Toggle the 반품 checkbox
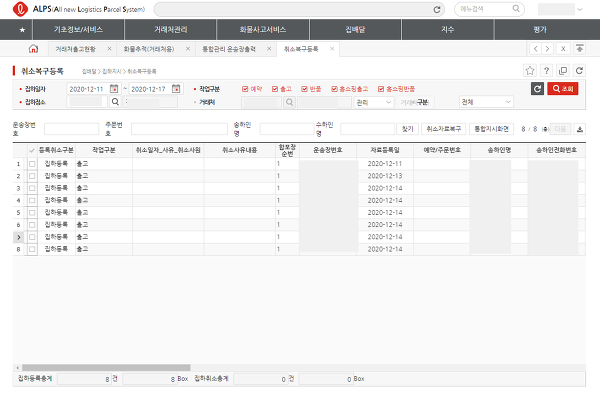Image resolution: width=600 pixels, height=393 pixels. pos(304,89)
